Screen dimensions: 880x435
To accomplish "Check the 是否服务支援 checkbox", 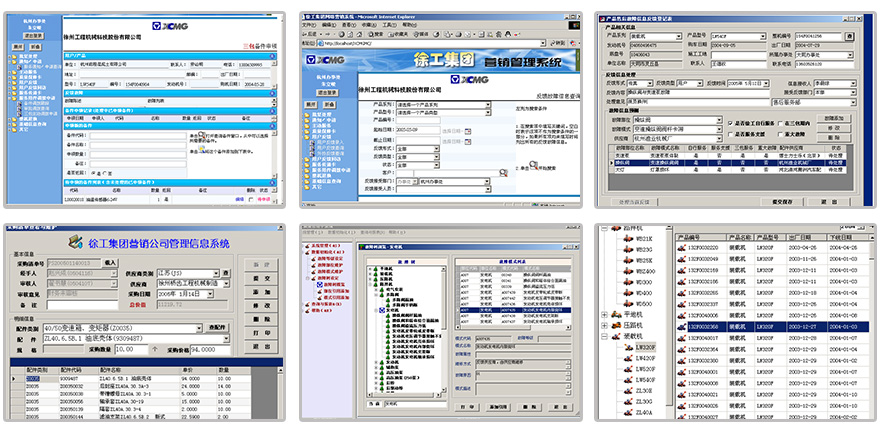I will [731, 135].
